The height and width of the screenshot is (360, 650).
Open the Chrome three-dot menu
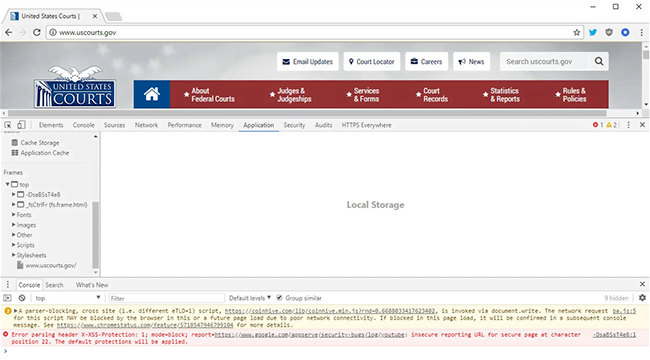click(641, 32)
